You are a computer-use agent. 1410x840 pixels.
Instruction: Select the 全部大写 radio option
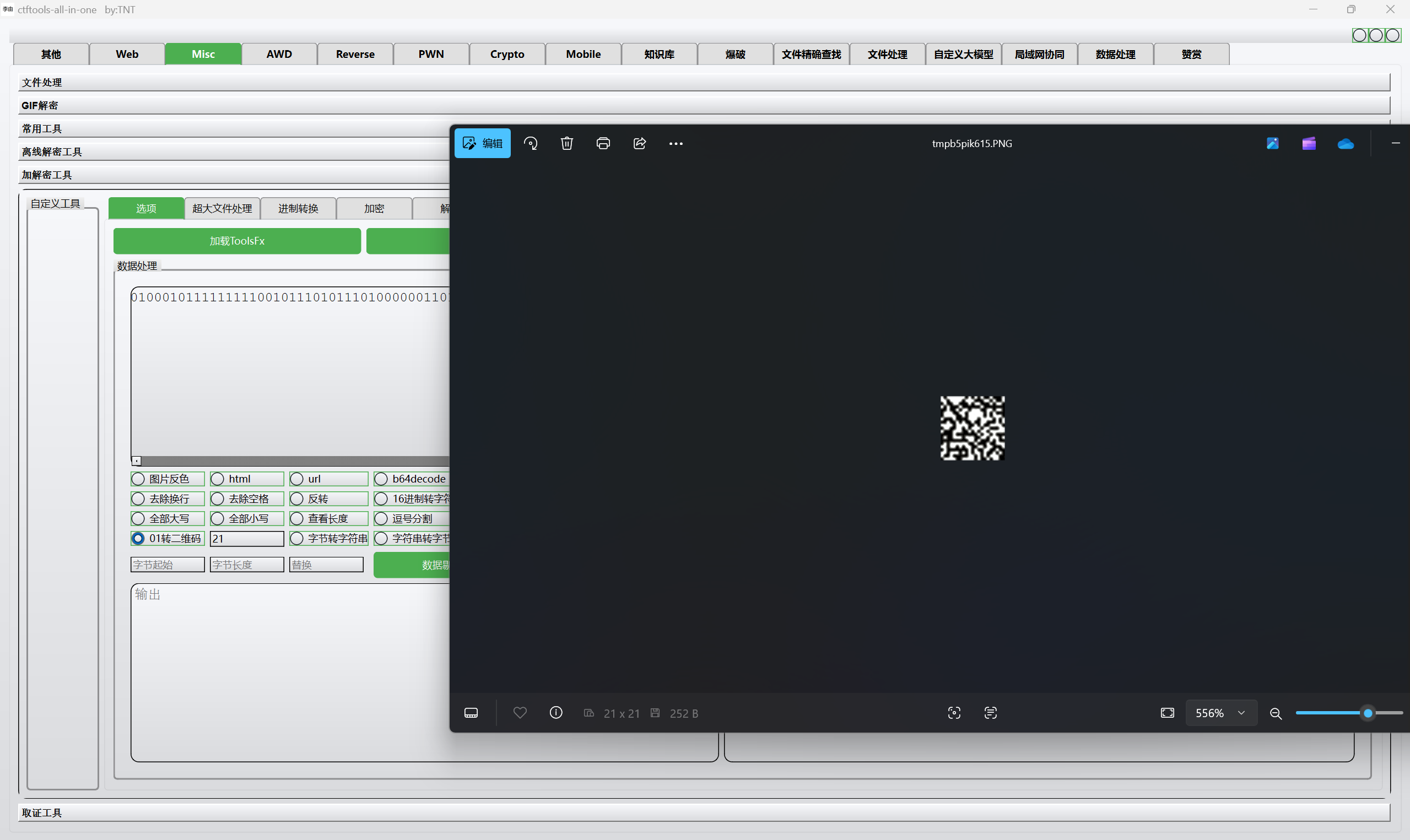[167, 518]
